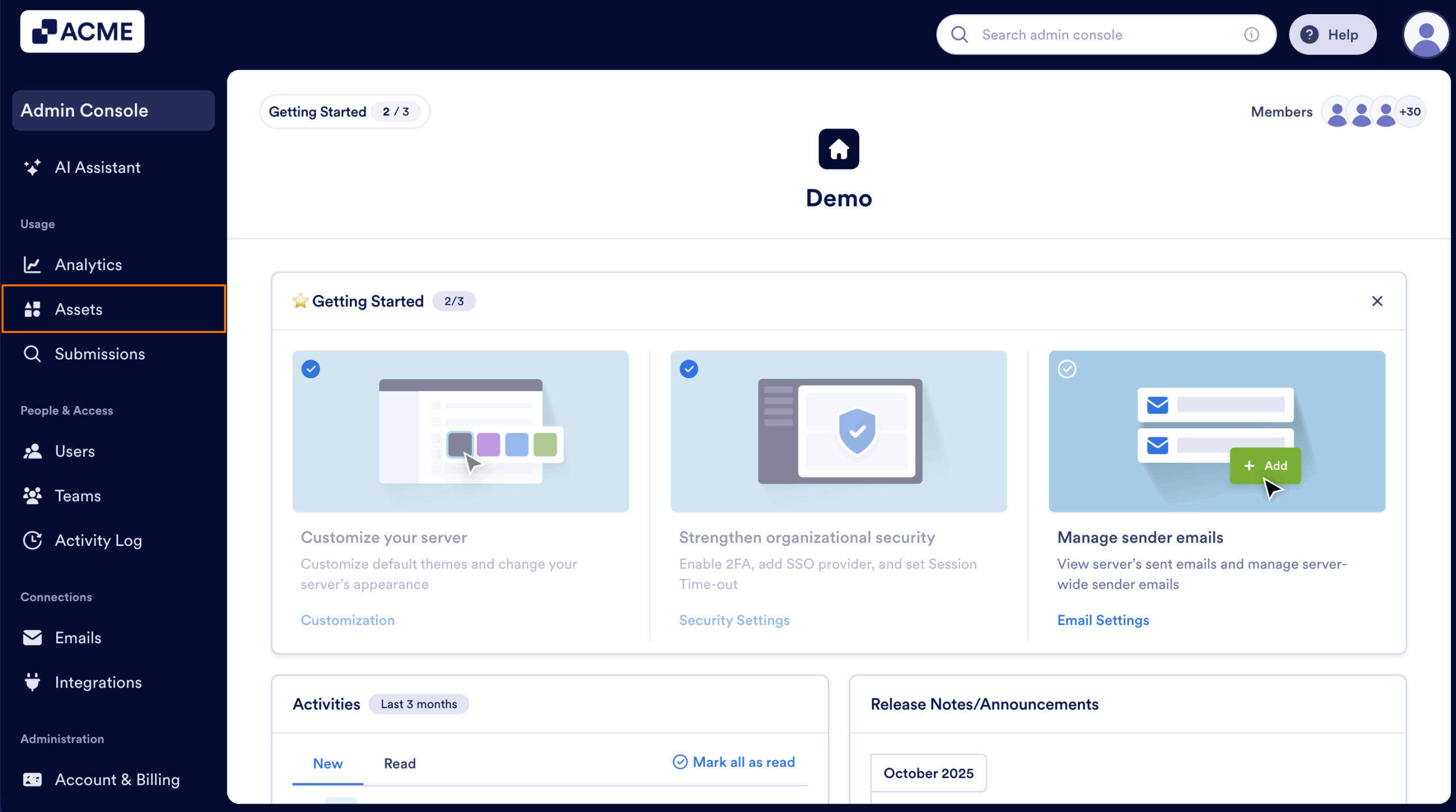Viewport: 1456px width, 812px height.
Task: View Submissions
Action: coord(100,354)
